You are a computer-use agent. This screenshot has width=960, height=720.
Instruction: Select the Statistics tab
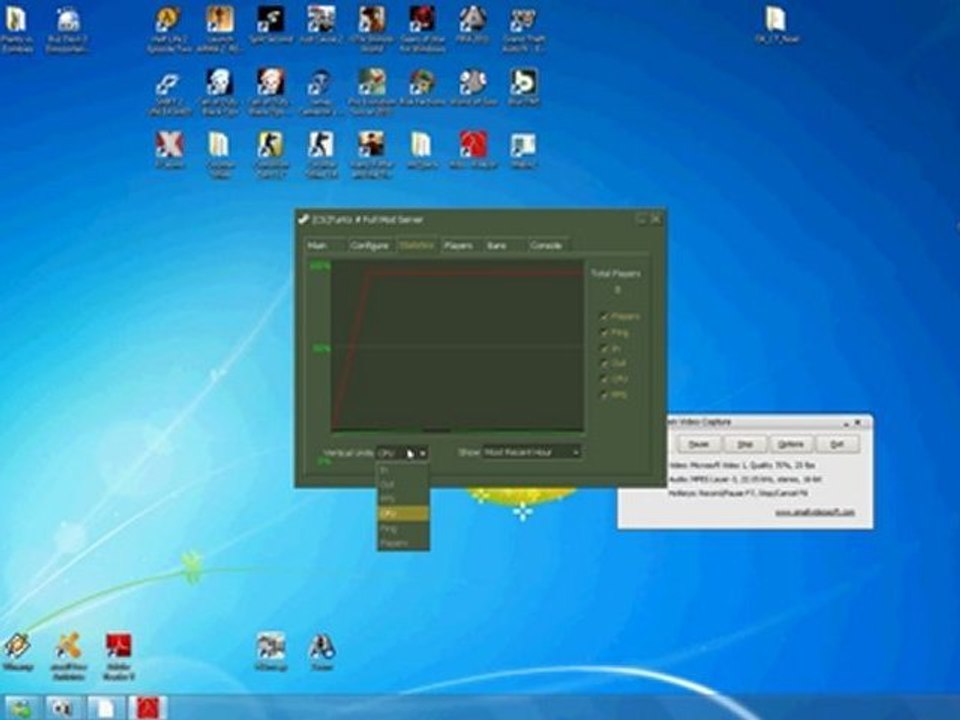[x=416, y=246]
